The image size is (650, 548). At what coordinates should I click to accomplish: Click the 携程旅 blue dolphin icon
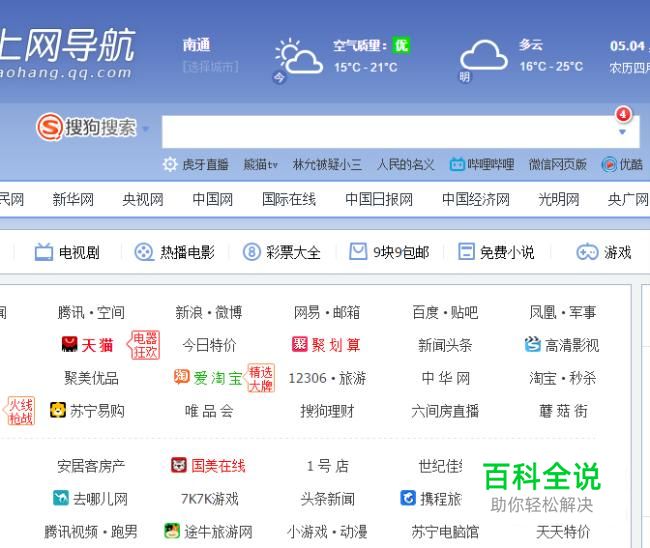408,498
